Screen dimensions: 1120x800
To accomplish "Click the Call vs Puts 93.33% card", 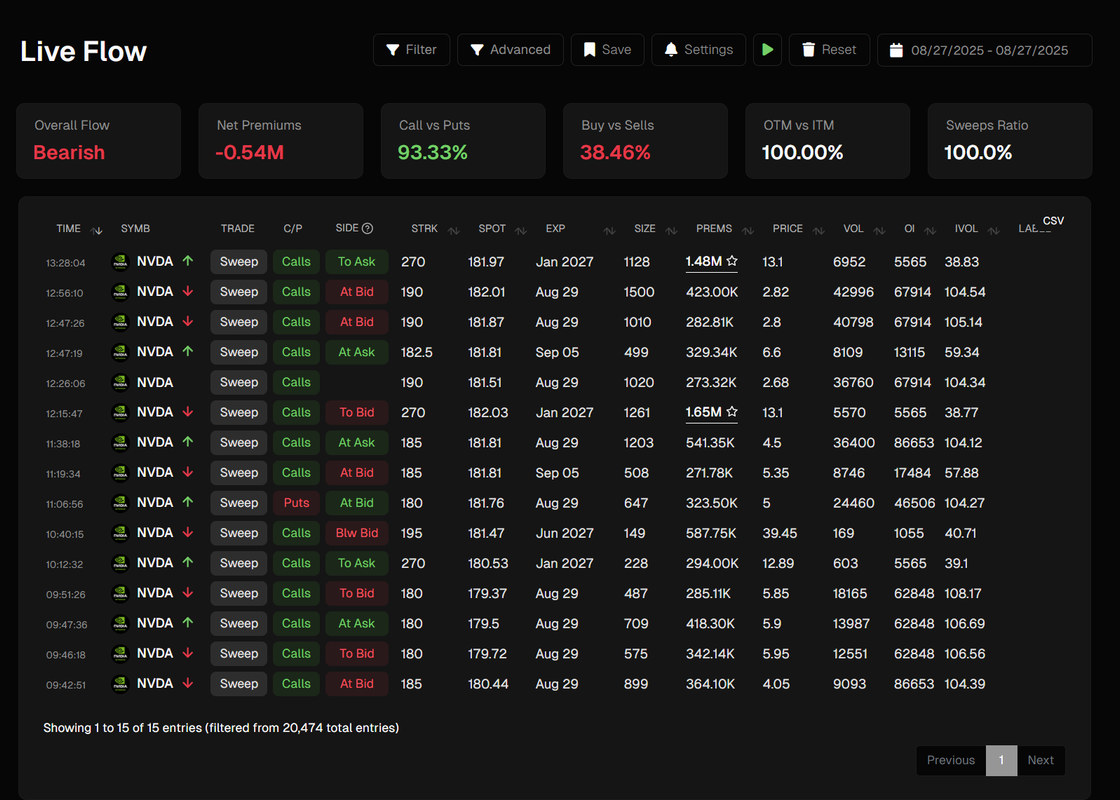I will click(x=463, y=141).
